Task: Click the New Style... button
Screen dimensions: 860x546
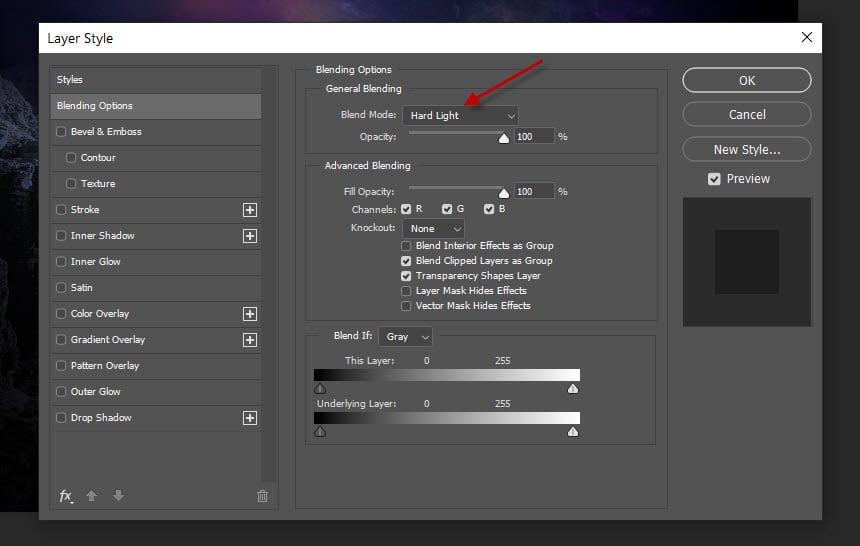Action: point(746,150)
